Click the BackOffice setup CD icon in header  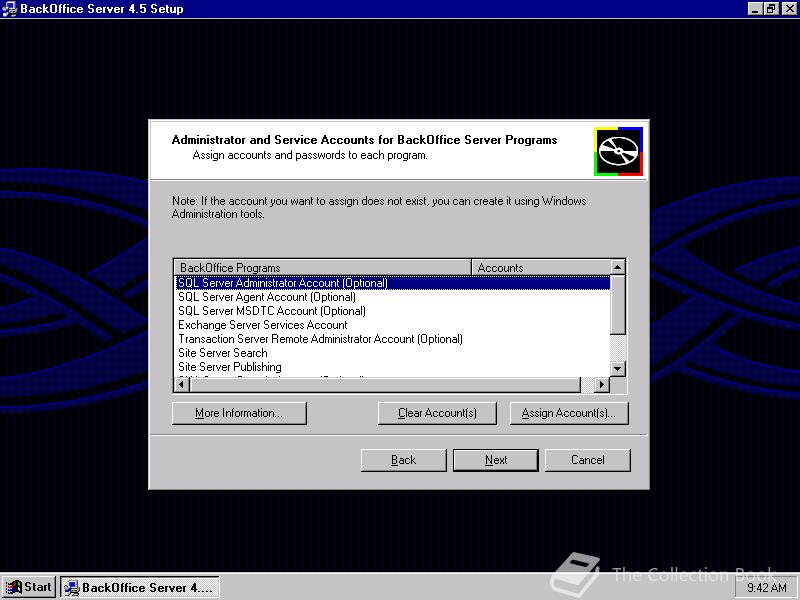pos(618,152)
